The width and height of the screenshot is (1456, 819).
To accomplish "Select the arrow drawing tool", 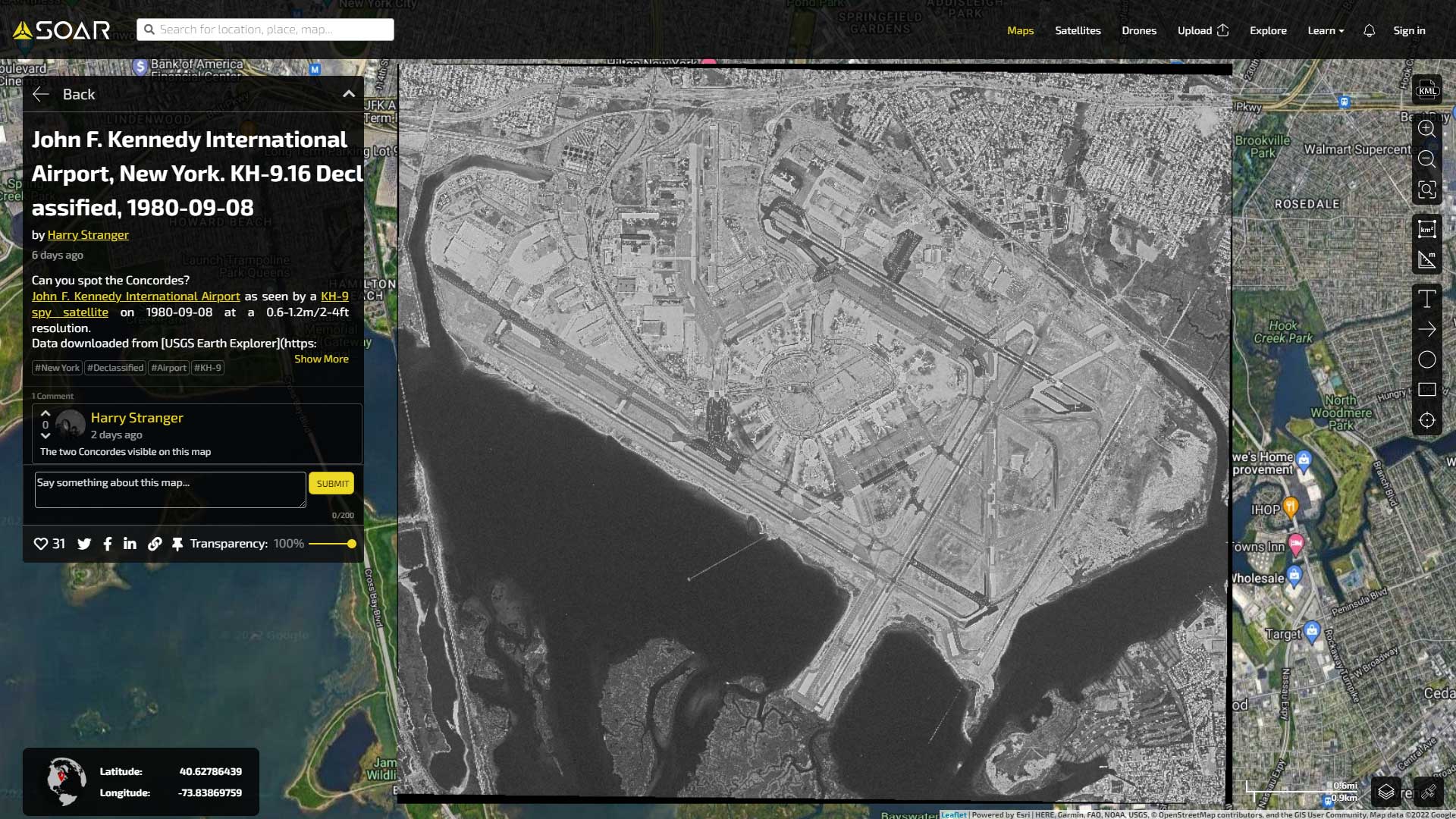I will tap(1427, 329).
